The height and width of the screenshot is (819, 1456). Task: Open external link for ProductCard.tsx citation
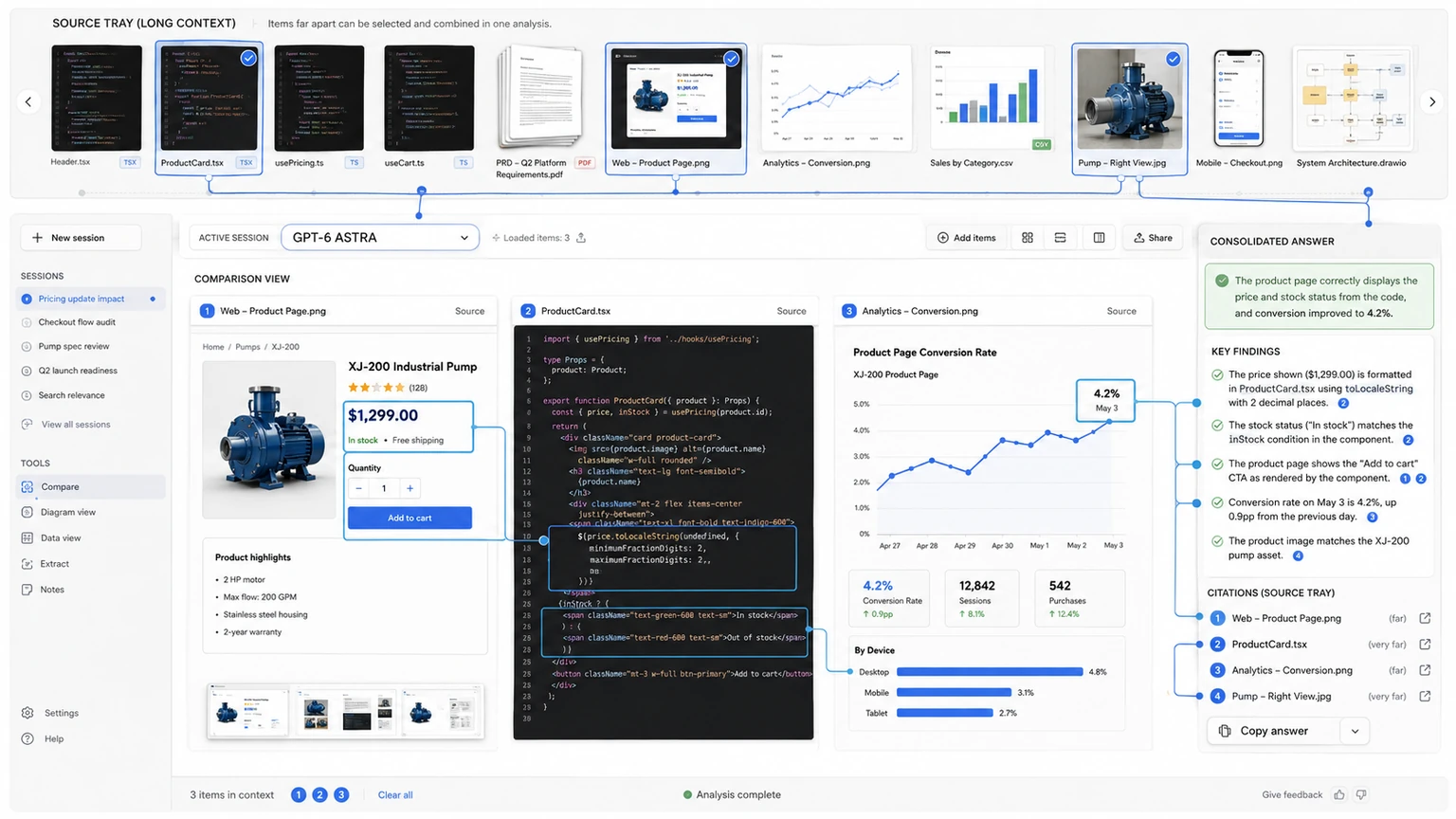(x=1425, y=645)
